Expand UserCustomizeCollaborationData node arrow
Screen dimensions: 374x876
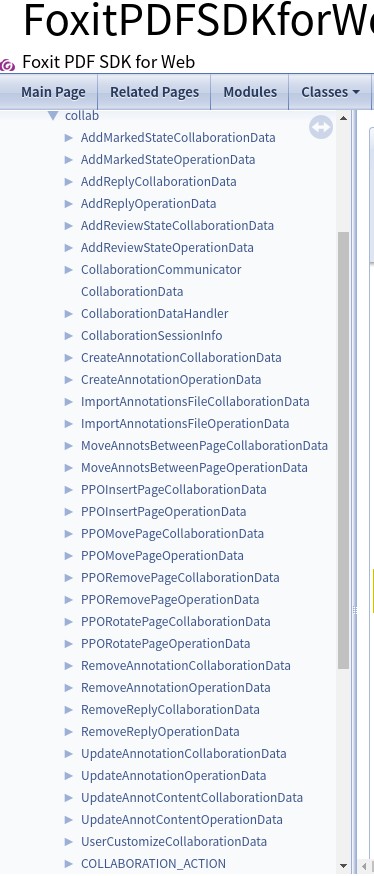(x=69, y=842)
